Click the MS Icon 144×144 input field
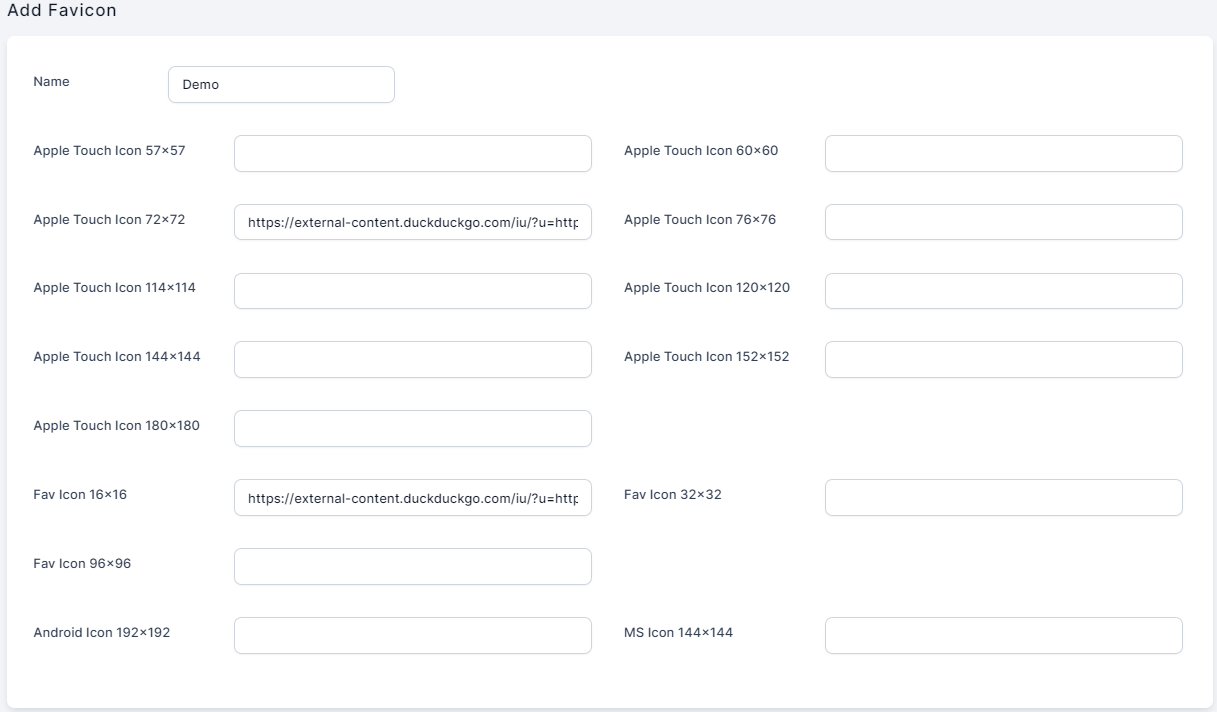1217x712 pixels. point(1003,635)
